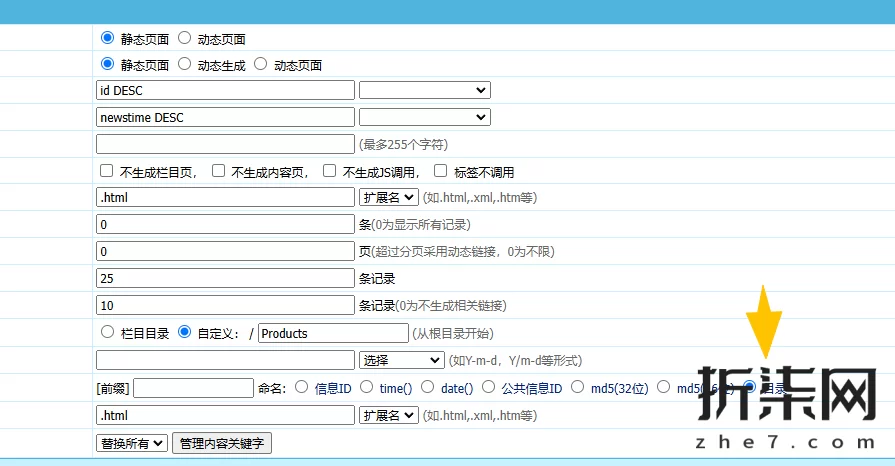Image resolution: width=895 pixels, height=466 pixels.
Task: Toggle the 标签不调用 checkbox
Action: [x=441, y=171]
